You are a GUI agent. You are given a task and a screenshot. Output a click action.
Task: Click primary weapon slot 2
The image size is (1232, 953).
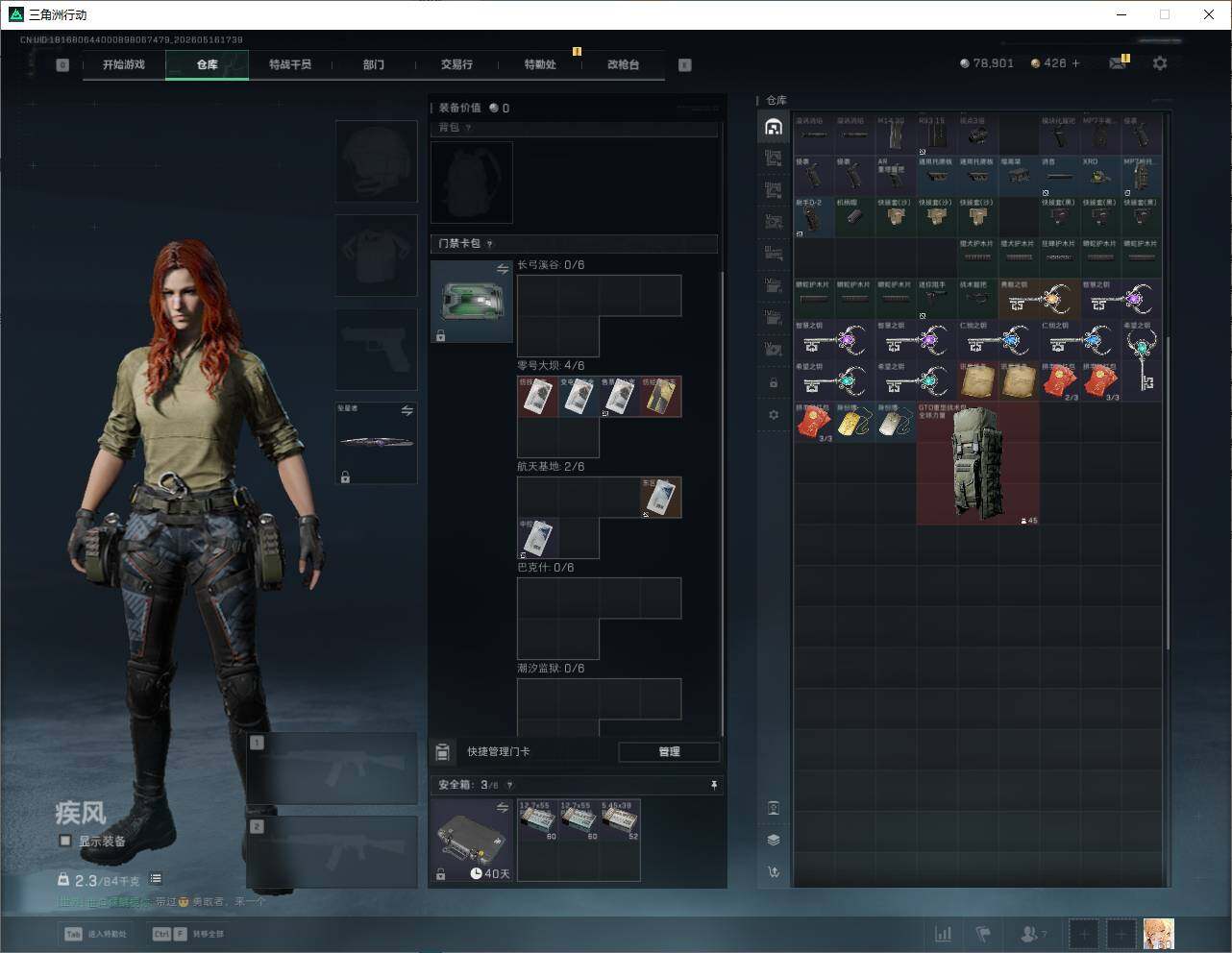333,852
